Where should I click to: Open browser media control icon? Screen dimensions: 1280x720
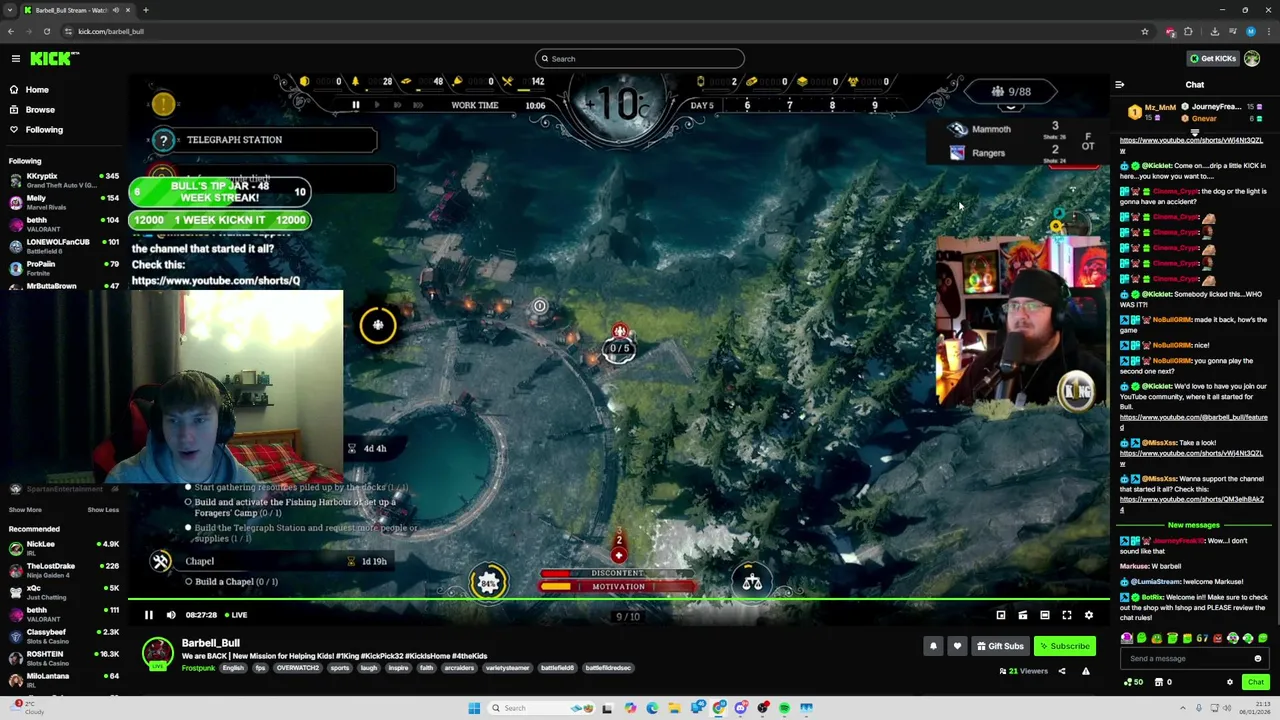1232,31
